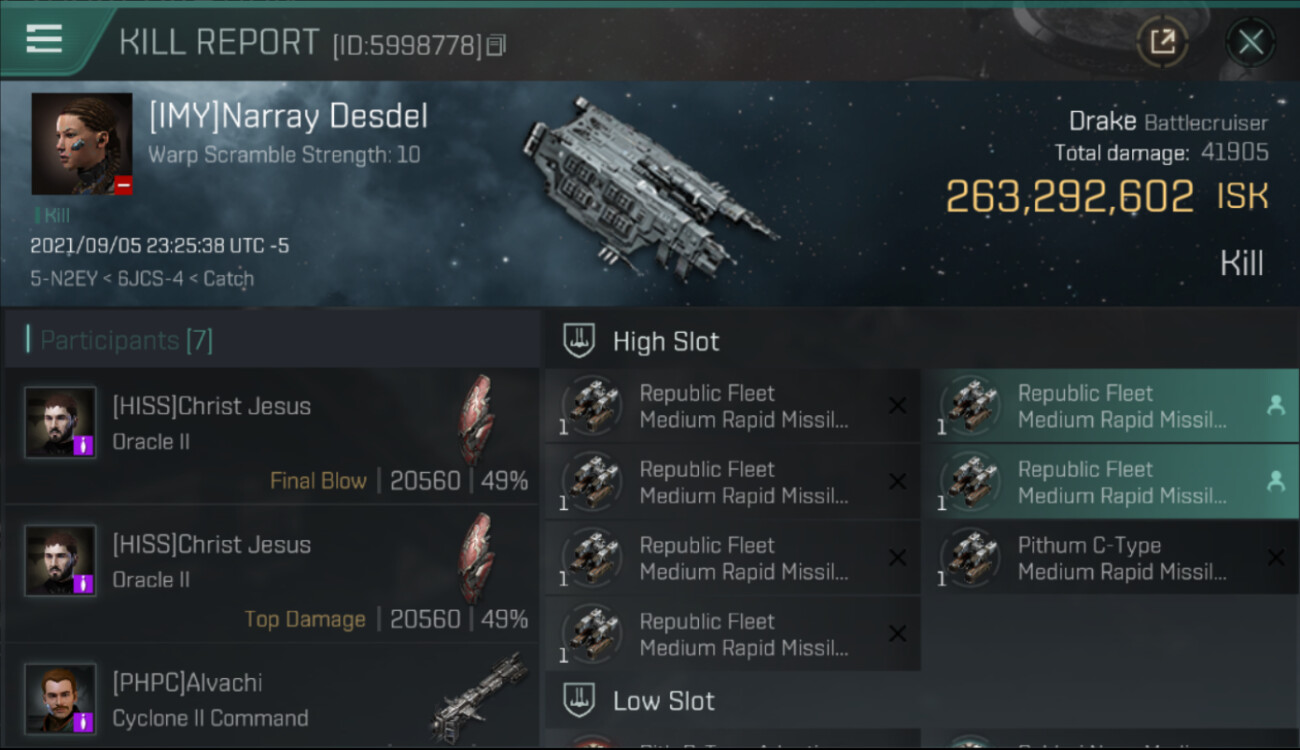Close the kill report window

tap(1250, 42)
